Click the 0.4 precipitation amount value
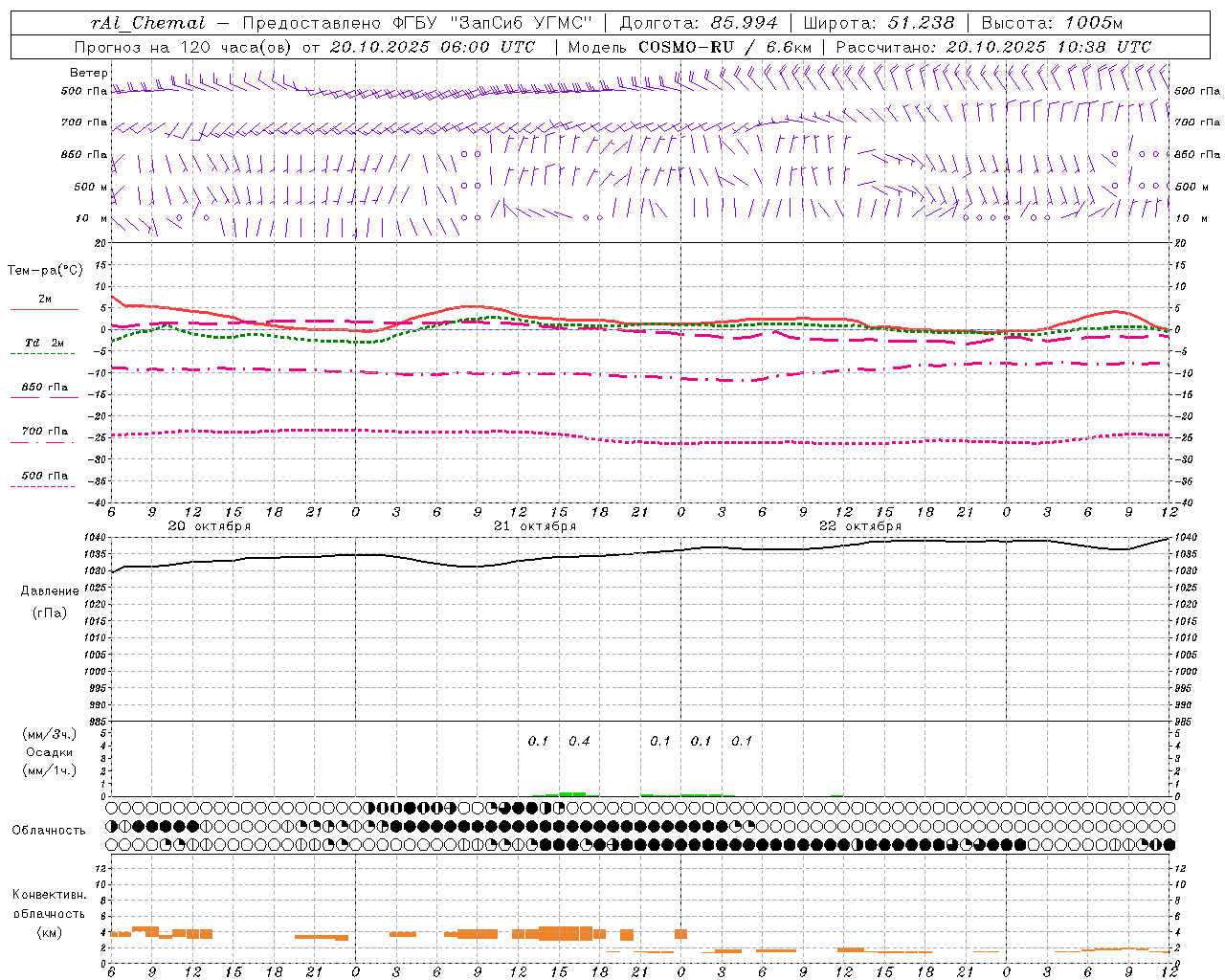This screenshot has width=1225, height=980. tap(579, 741)
